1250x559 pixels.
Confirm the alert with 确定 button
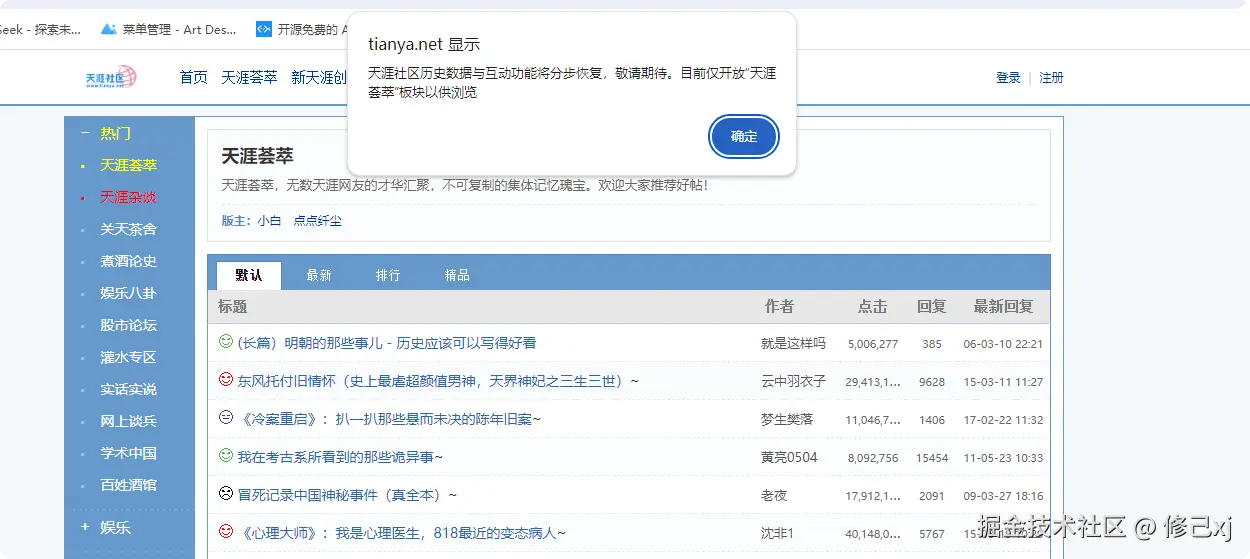744,137
